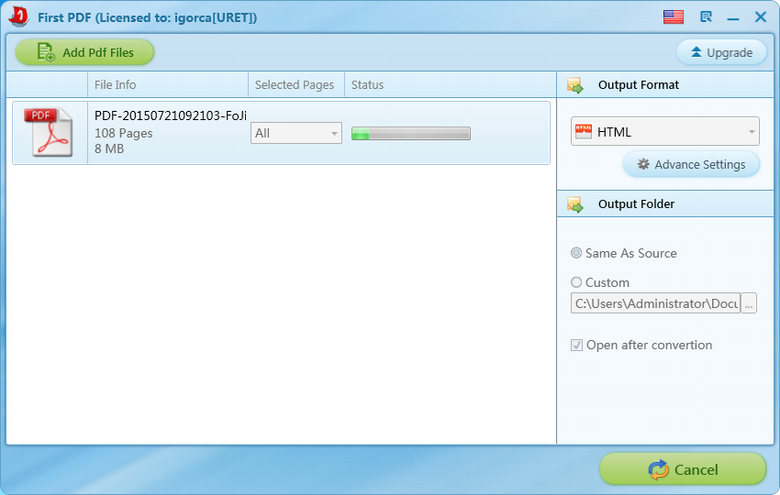Screen dimensions: 780x495
Task: Open the register/feedback icon in title bar
Action: coord(705,17)
